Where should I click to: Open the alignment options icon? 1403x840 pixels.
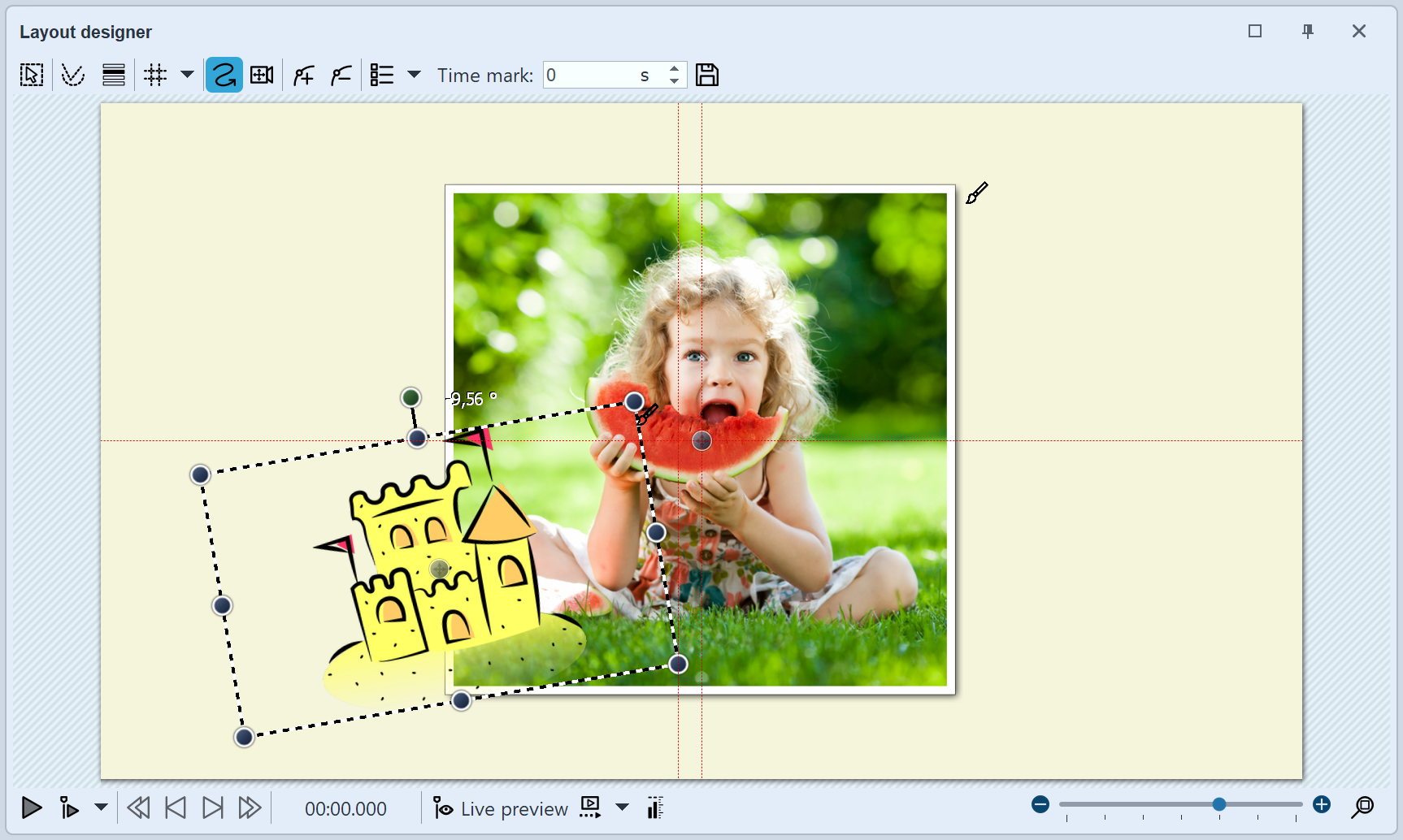113,74
